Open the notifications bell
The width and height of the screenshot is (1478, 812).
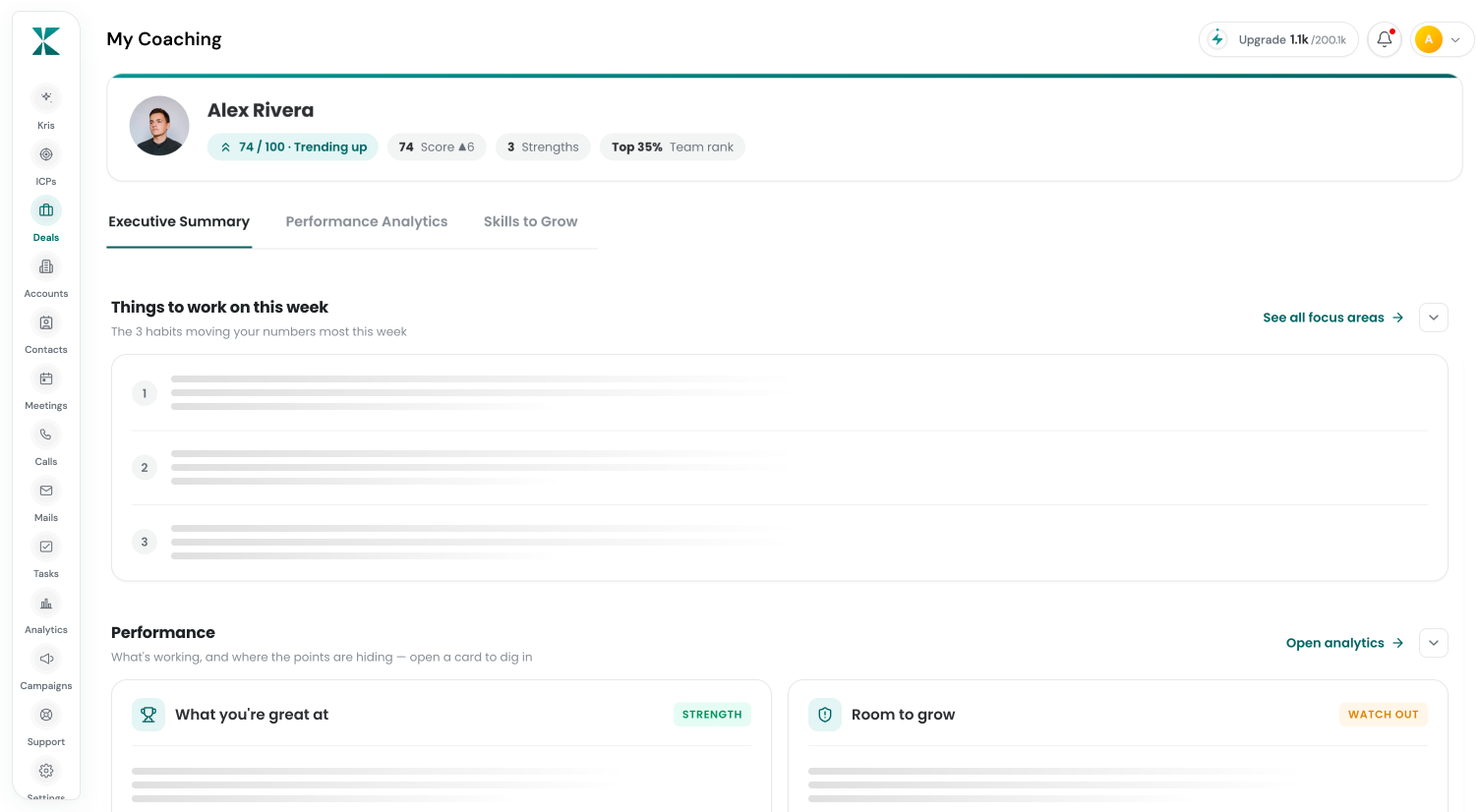pos(1385,39)
